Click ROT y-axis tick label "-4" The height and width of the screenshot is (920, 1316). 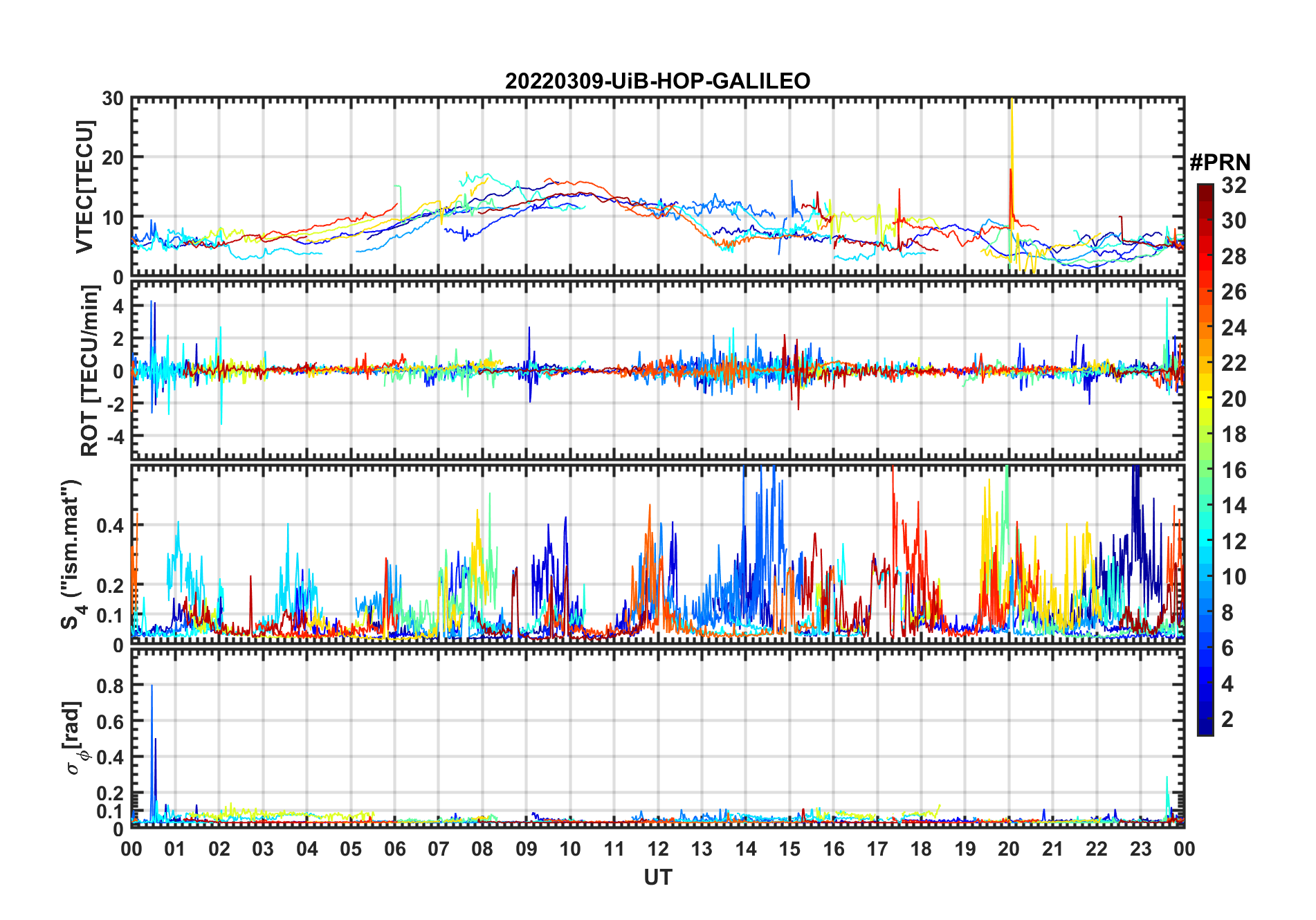tap(116, 436)
